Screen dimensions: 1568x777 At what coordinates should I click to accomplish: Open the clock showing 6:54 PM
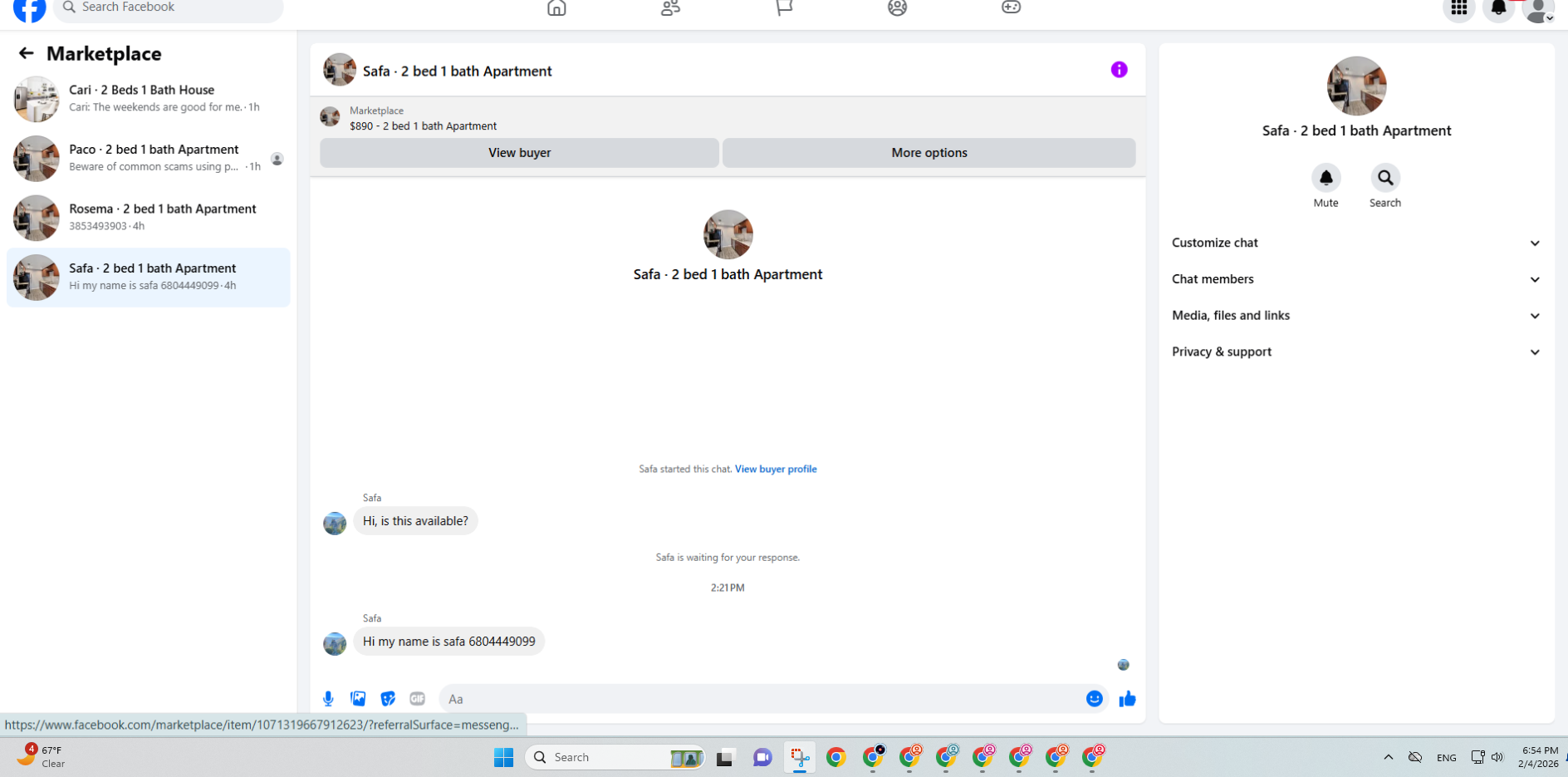point(1538,757)
